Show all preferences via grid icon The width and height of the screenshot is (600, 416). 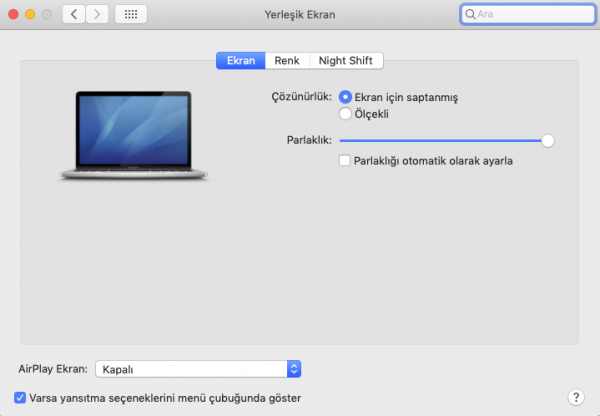131,15
